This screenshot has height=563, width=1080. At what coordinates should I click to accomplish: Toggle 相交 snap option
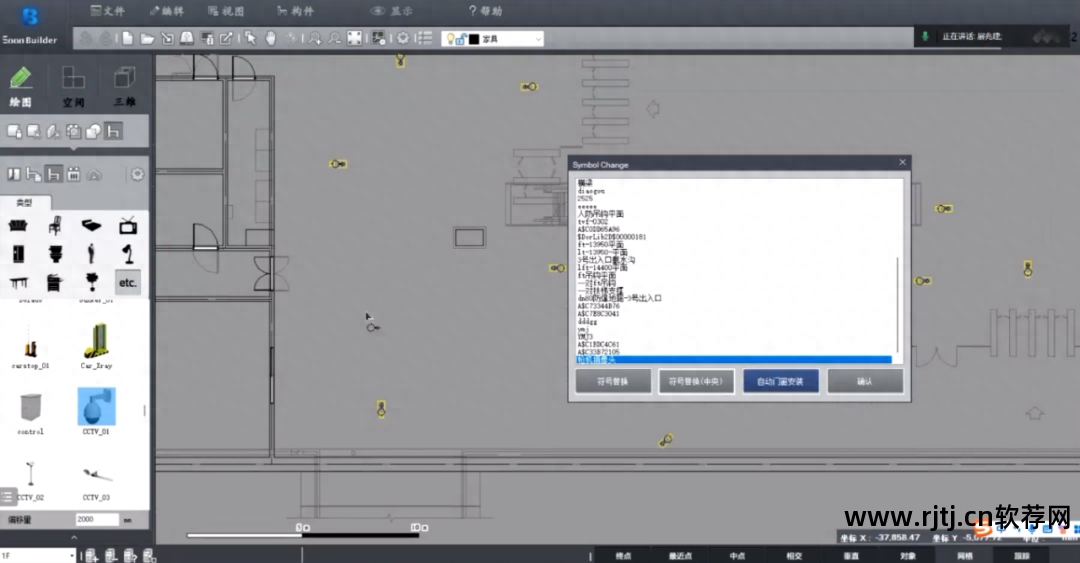click(x=794, y=555)
